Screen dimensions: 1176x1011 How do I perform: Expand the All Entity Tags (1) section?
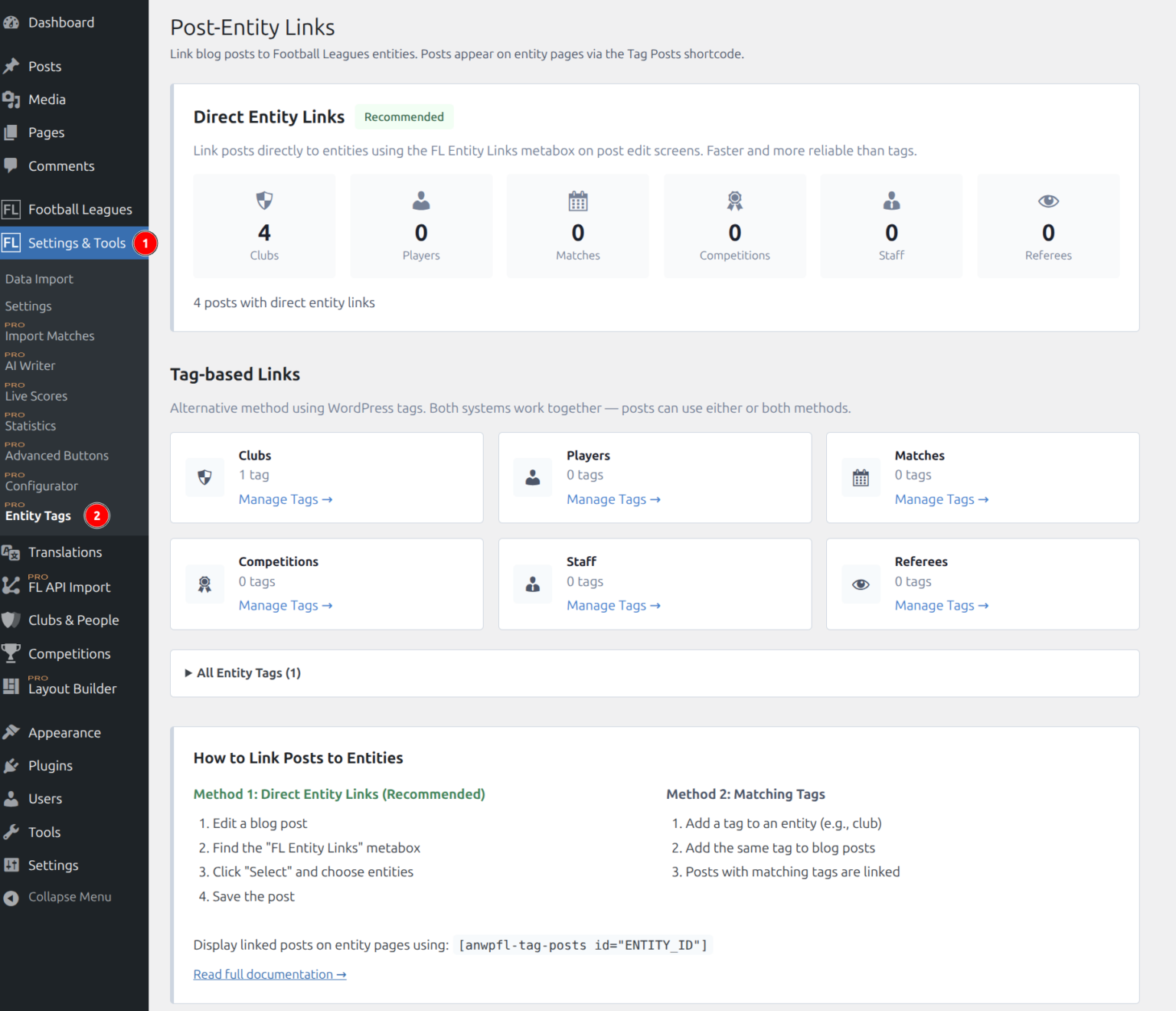243,673
